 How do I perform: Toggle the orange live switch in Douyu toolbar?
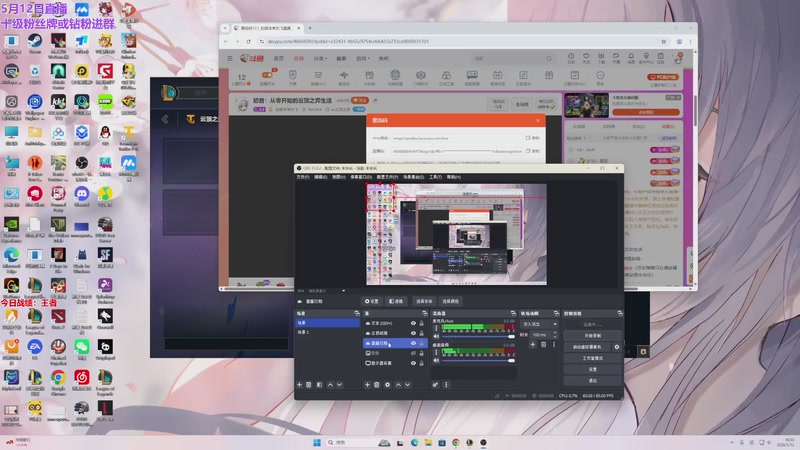tap(267, 75)
